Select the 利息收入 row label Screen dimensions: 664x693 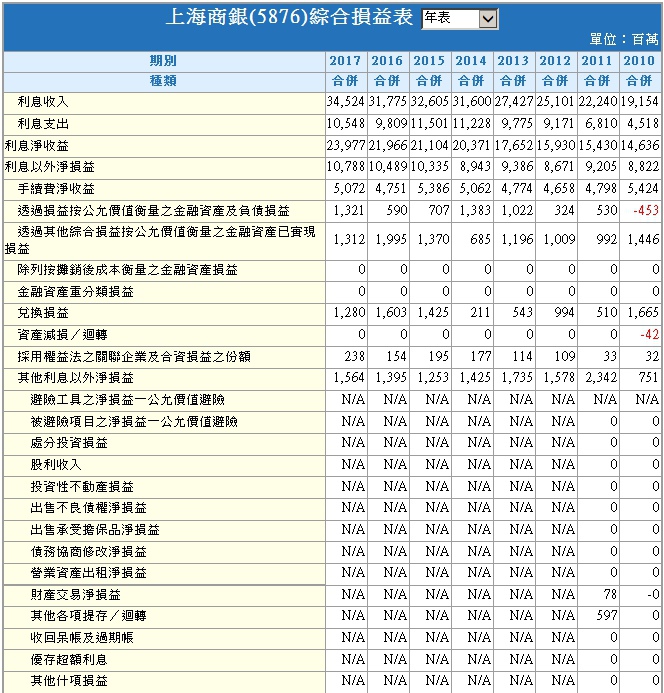[x=43, y=102]
